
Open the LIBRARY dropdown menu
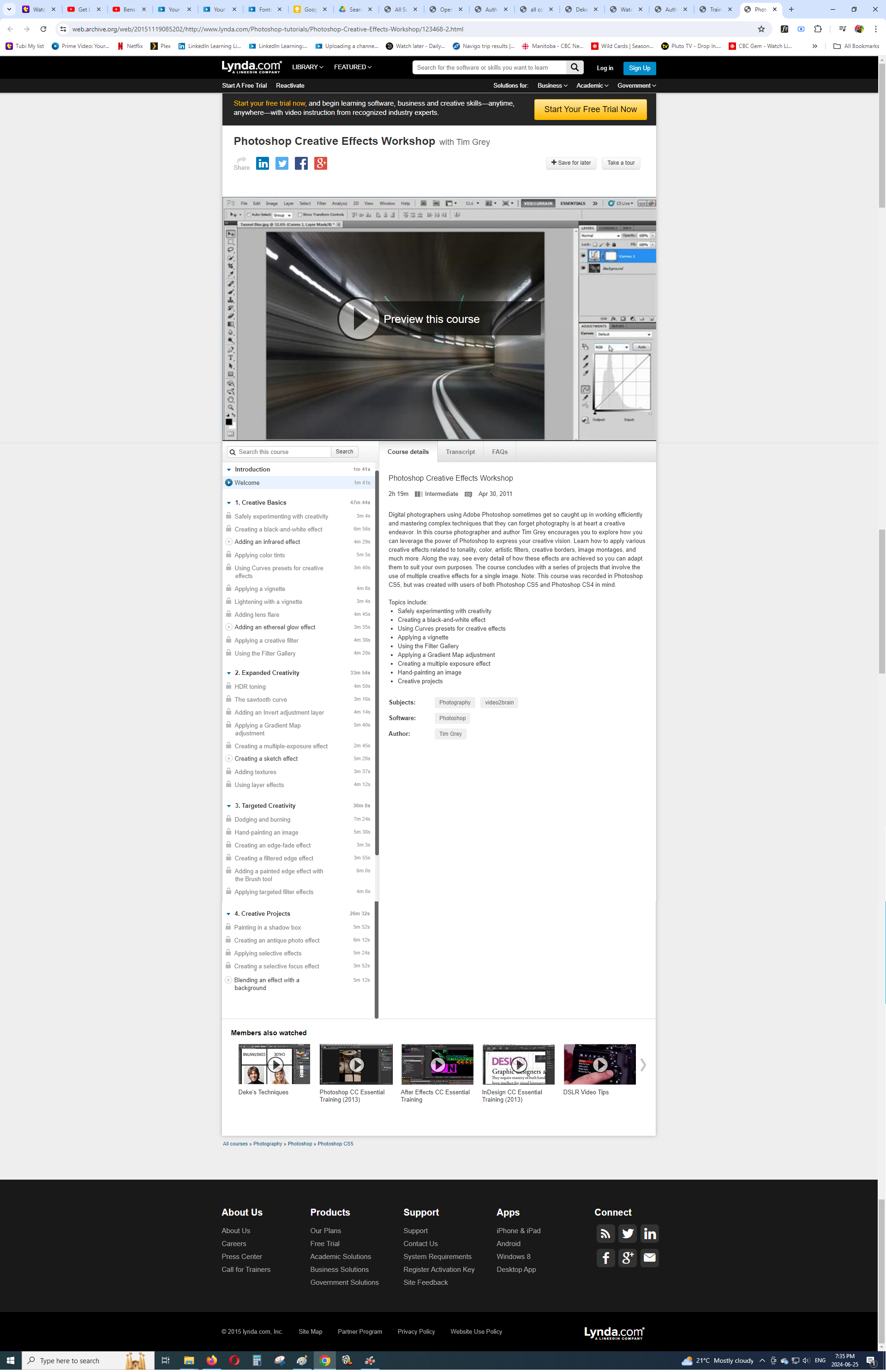(x=307, y=67)
